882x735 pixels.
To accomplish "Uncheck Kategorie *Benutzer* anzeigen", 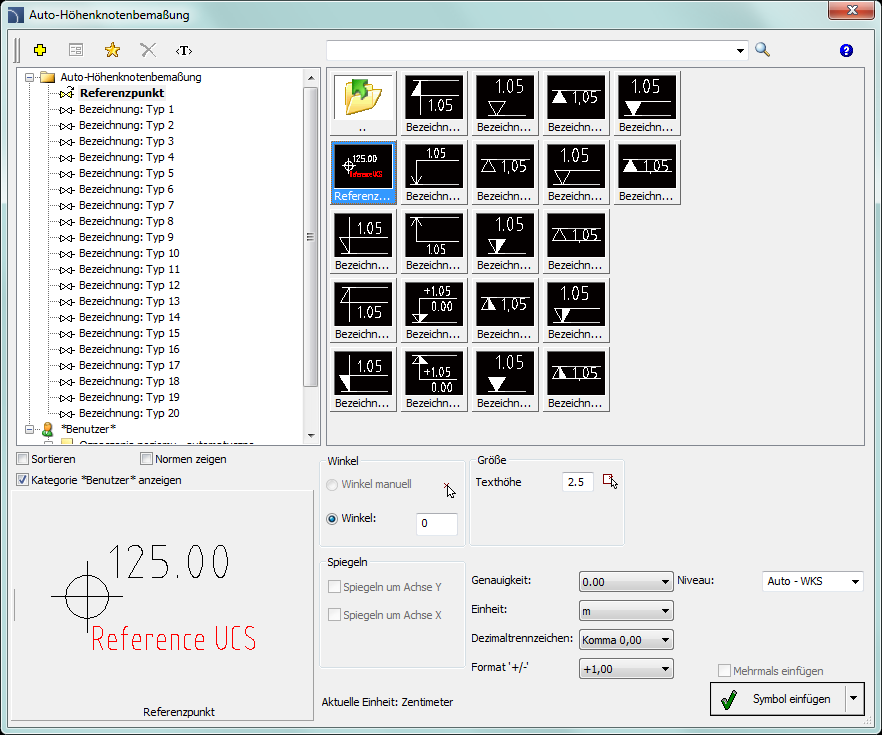I will pyautogui.click(x=23, y=480).
